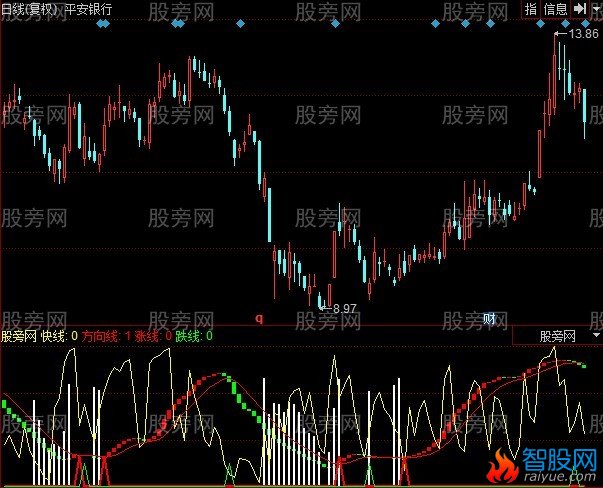This screenshot has height=488, width=603.
Task: Jump to latest bar arrow icon
Action: click(x=580, y=8)
